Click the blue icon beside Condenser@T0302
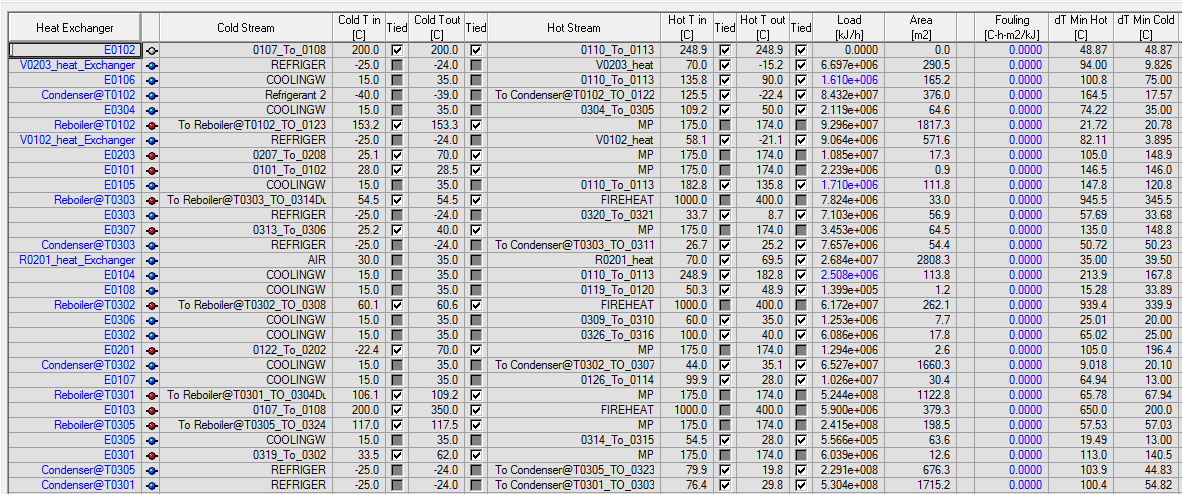Image resolution: width=1182 pixels, height=494 pixels. [152, 365]
